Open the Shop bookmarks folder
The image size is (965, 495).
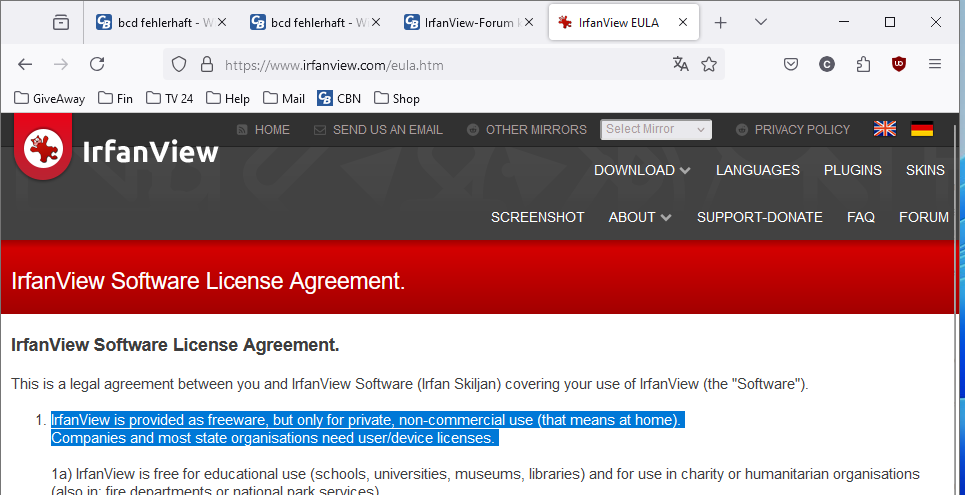coord(396,99)
